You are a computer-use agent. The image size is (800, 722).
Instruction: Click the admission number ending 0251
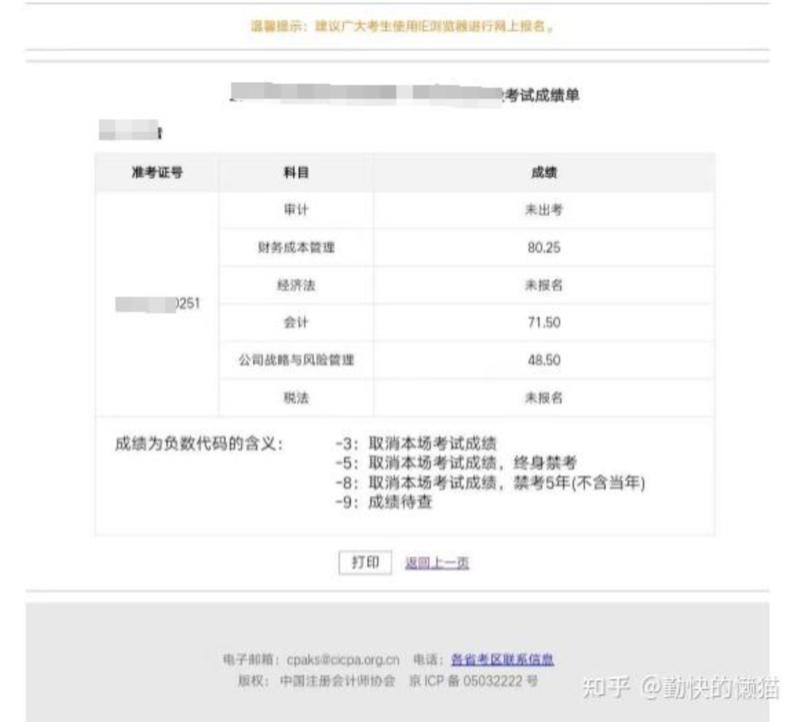click(x=158, y=304)
